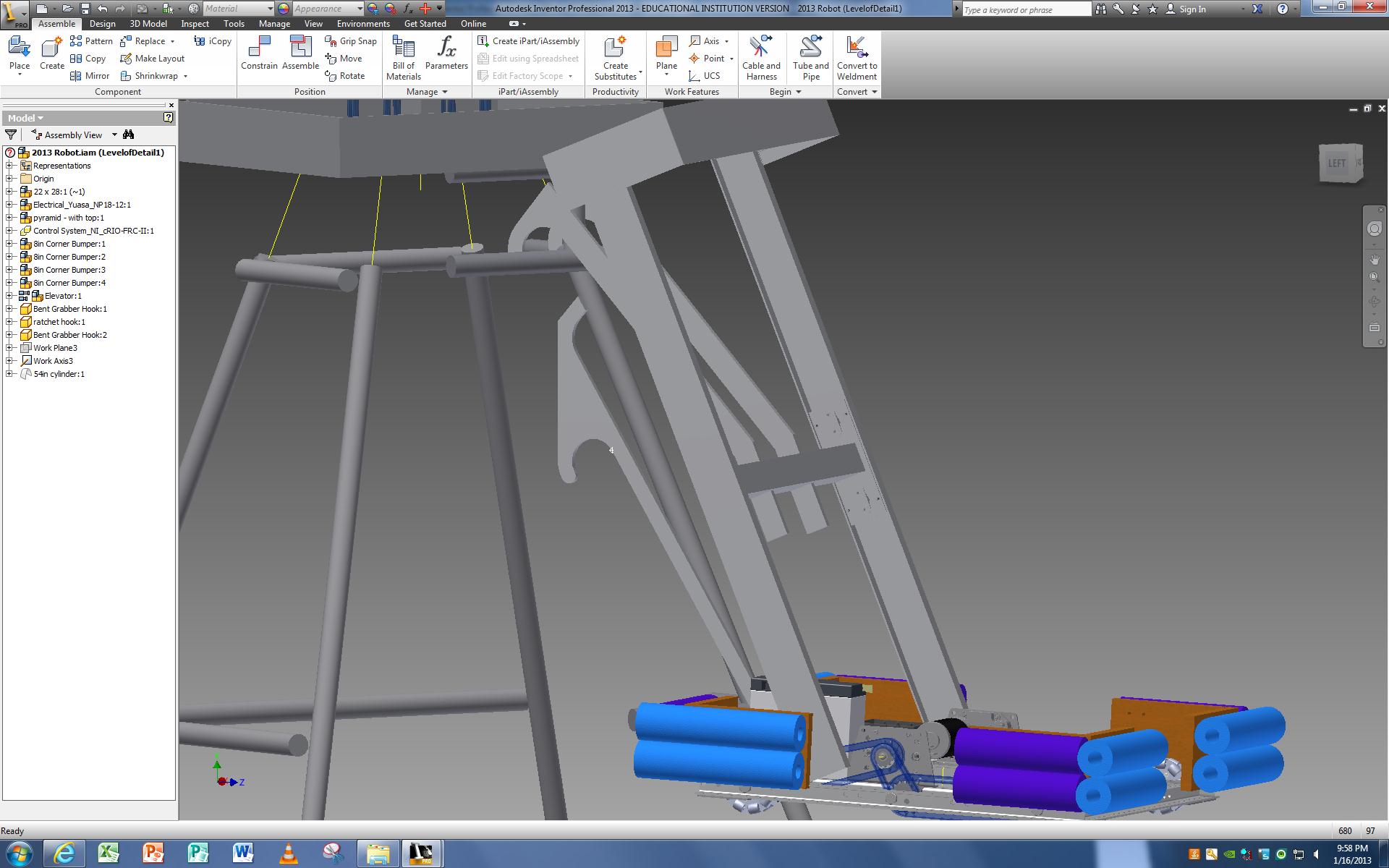Open the Parameters dialog
The width and height of the screenshot is (1389, 868).
(x=446, y=54)
